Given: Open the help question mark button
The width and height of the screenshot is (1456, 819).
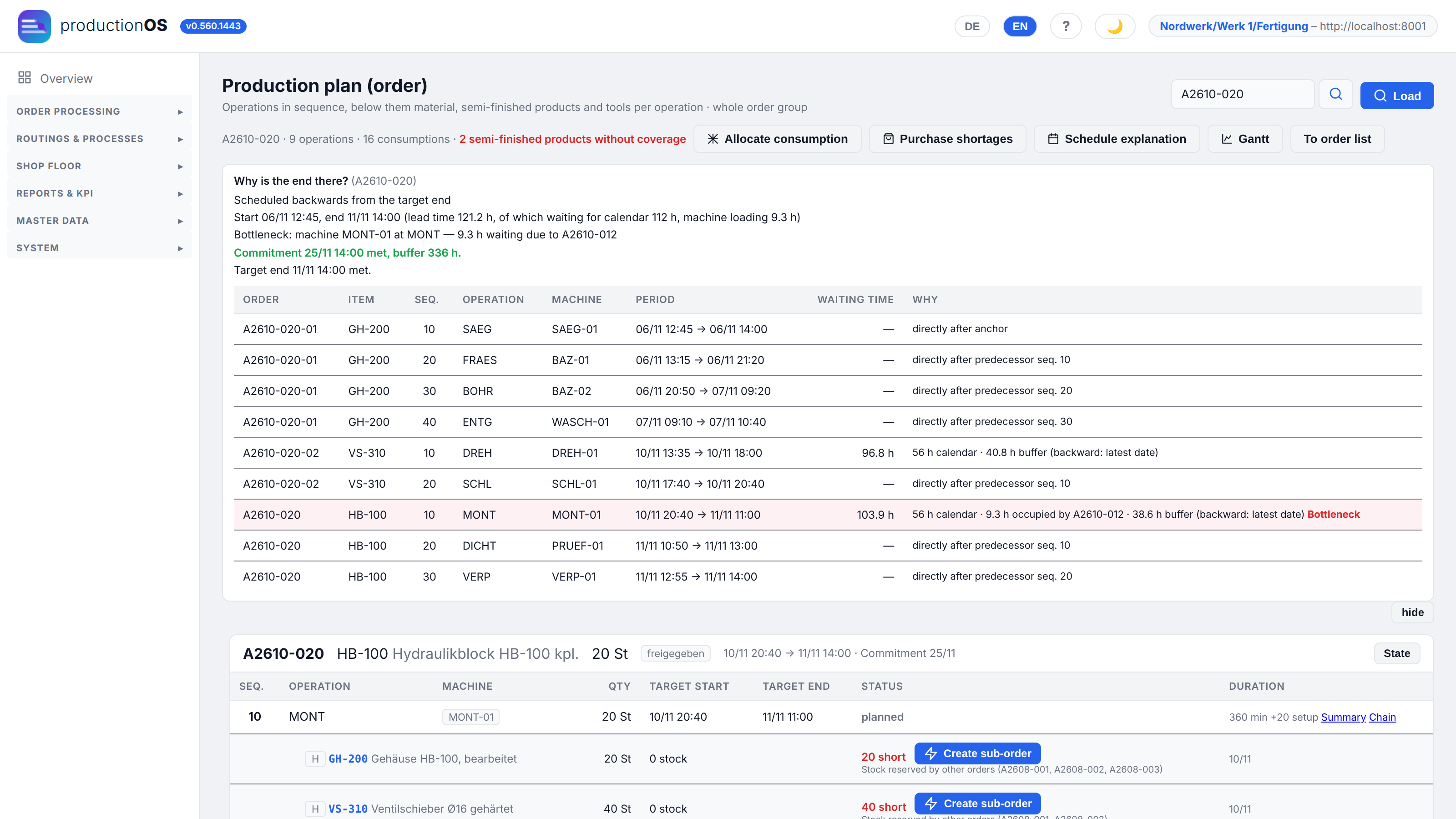Looking at the screenshot, I should click(x=1066, y=26).
